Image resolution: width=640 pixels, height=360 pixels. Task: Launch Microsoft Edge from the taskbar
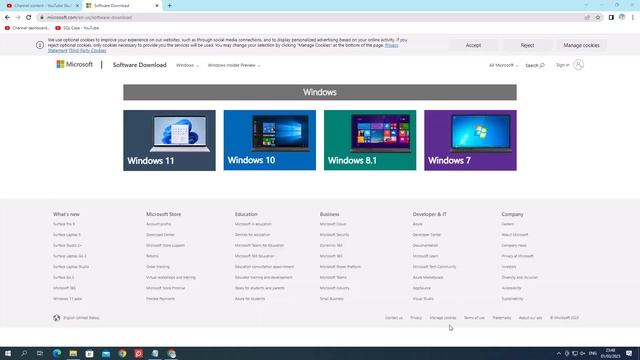tap(57, 353)
